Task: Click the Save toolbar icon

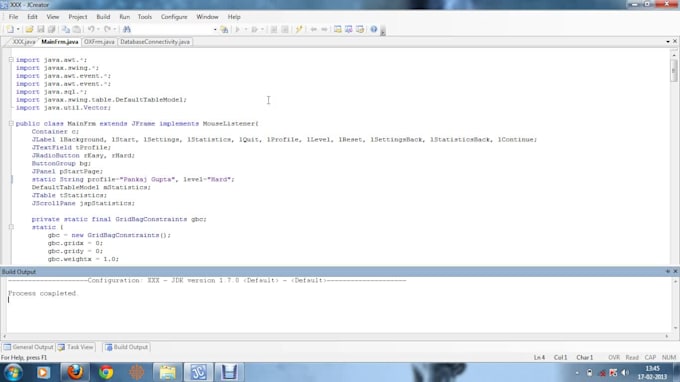Action: click(x=40, y=29)
